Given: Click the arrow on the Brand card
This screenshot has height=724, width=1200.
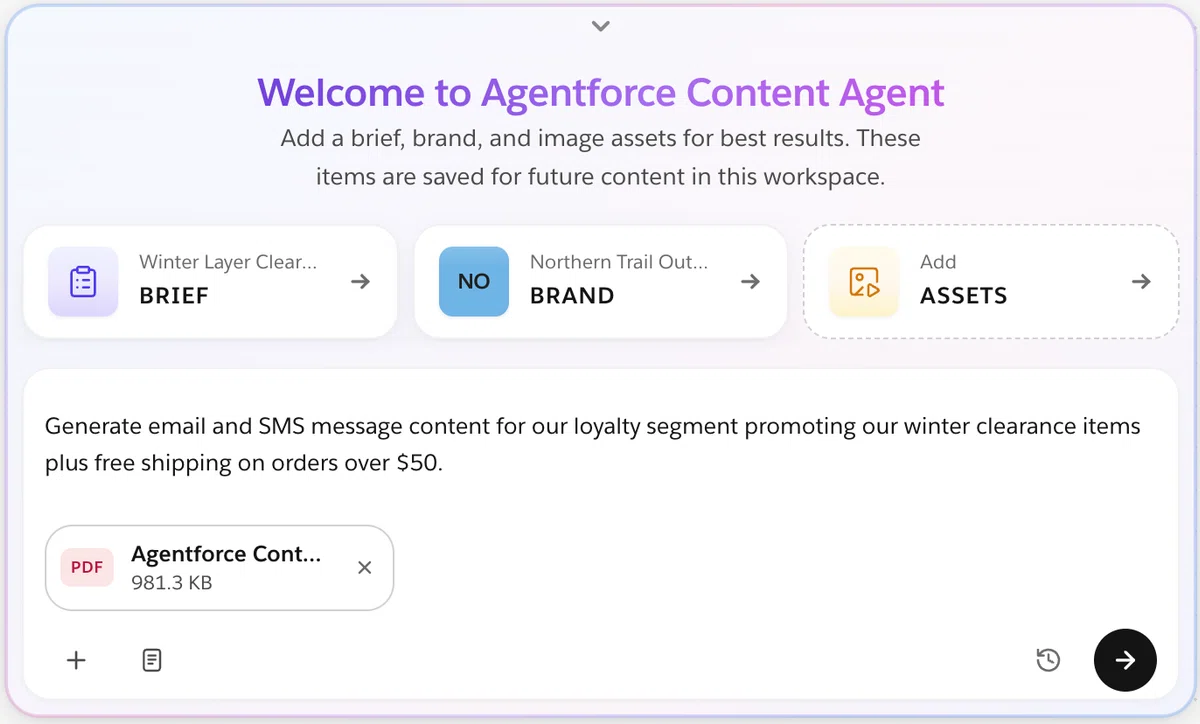Looking at the screenshot, I should tap(750, 282).
